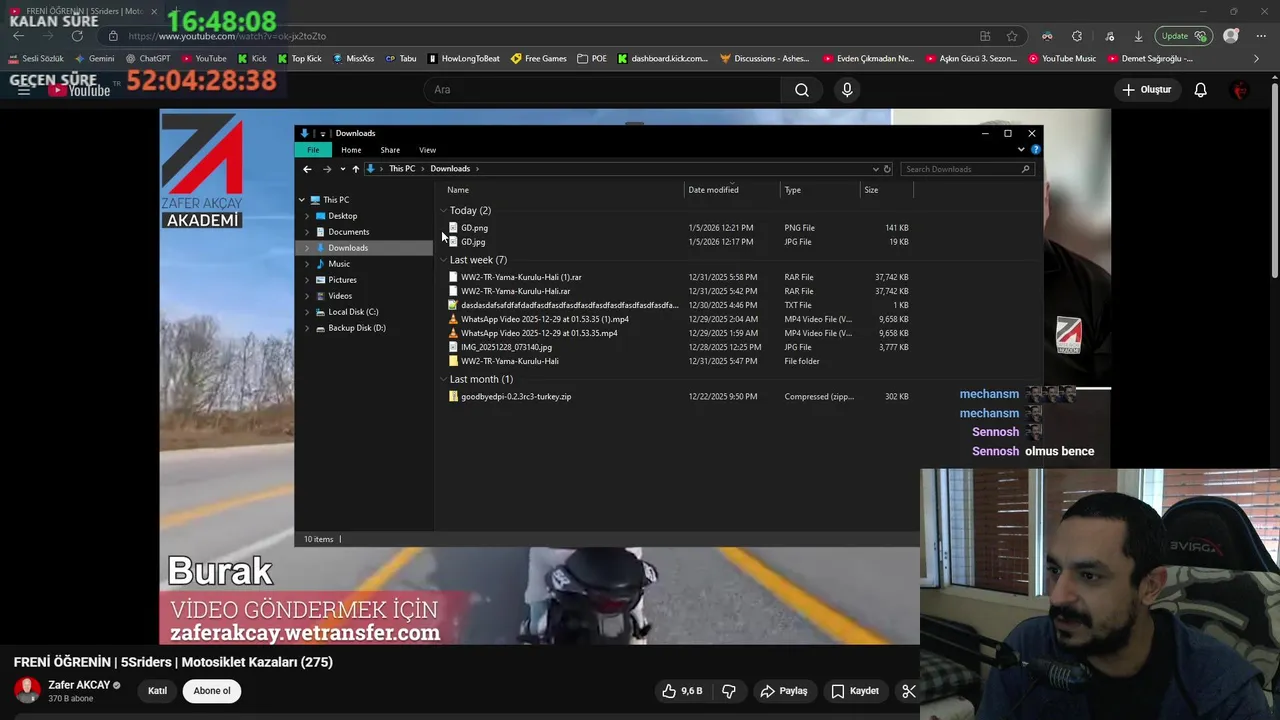Open YouTube notifications bell
The image size is (1280, 720).
point(1200,90)
